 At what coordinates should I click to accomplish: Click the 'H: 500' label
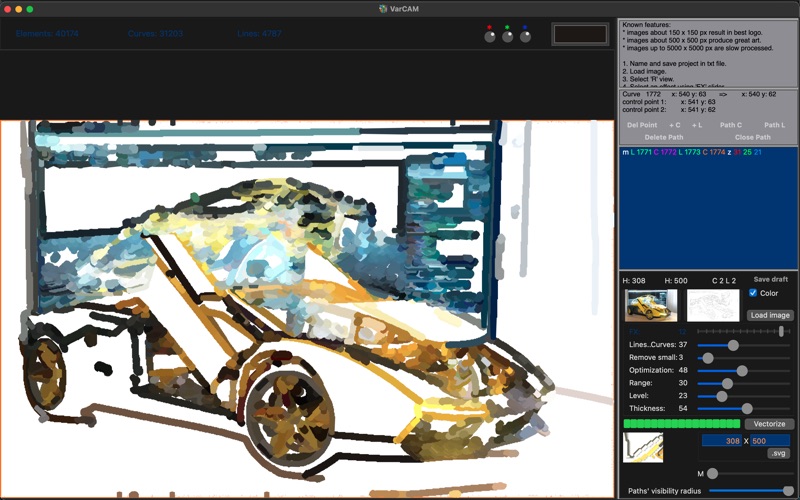pyautogui.click(x=676, y=281)
